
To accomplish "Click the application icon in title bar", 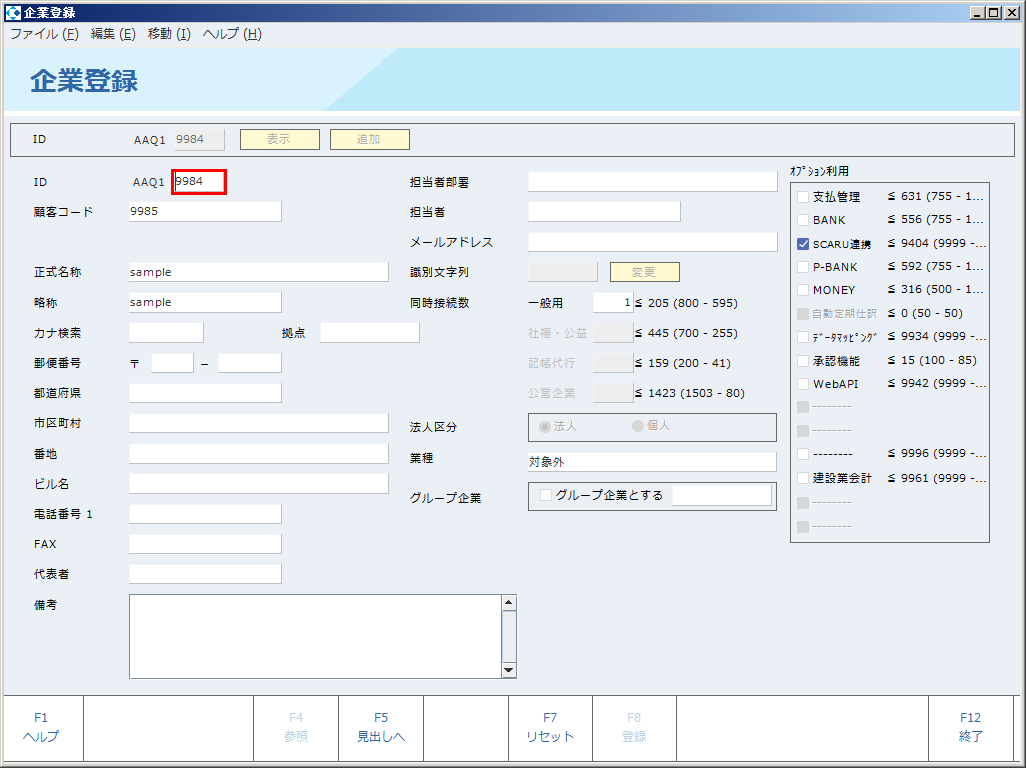I will point(12,13).
